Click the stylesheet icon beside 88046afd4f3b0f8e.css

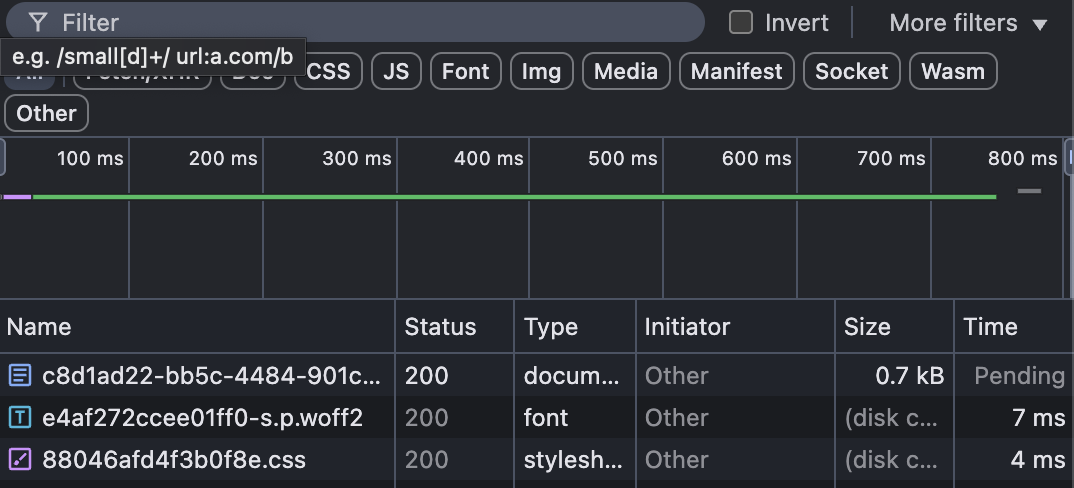[x=19, y=460]
